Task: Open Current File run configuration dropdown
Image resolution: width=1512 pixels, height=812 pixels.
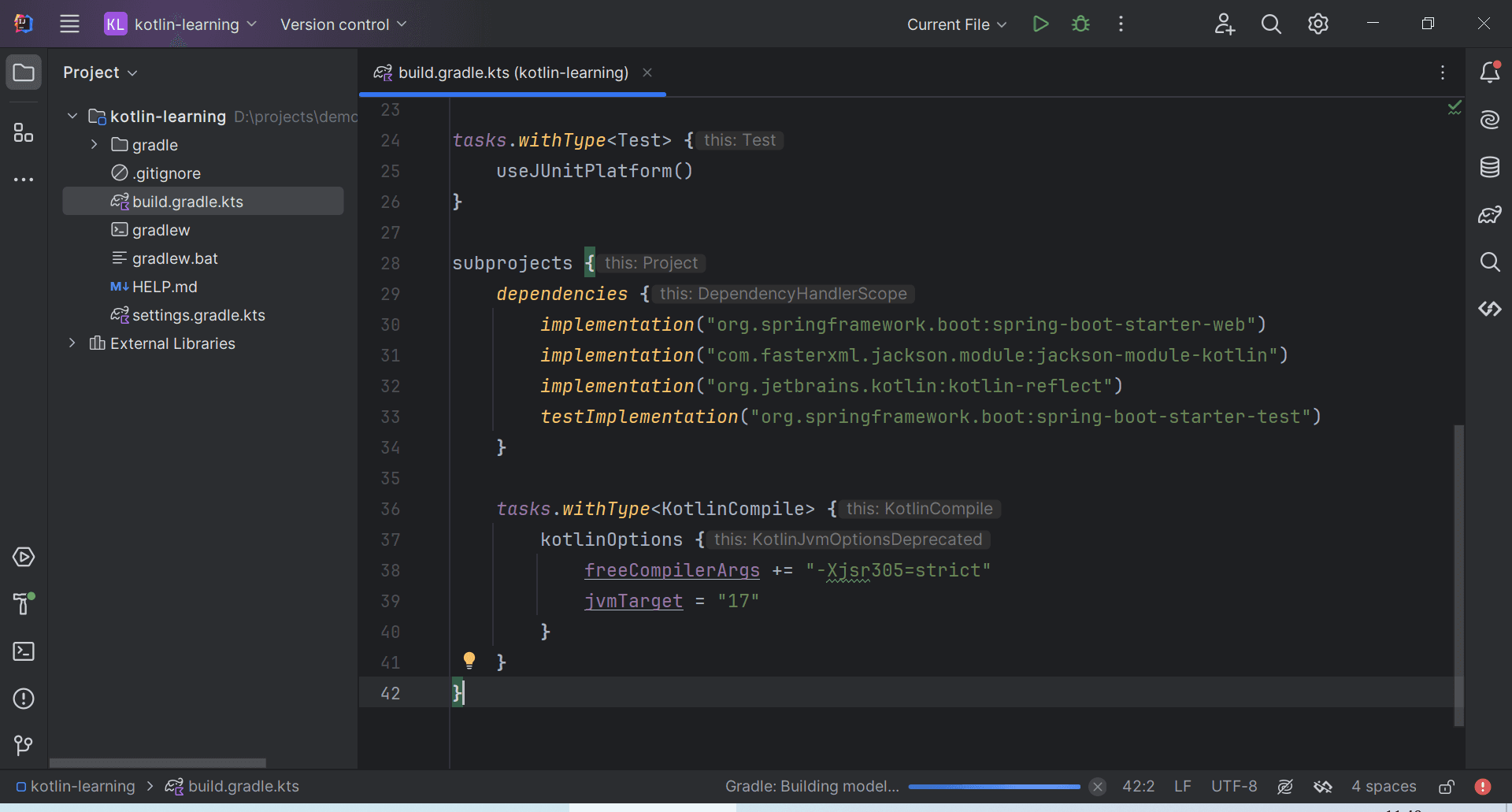Action: (956, 24)
